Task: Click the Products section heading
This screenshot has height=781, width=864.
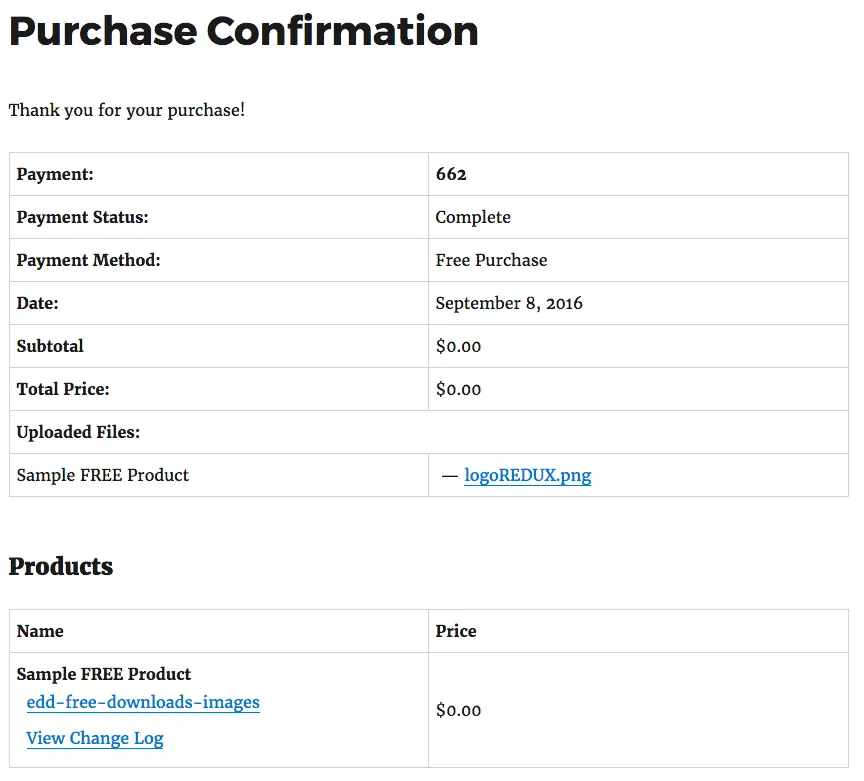Action: pos(61,566)
